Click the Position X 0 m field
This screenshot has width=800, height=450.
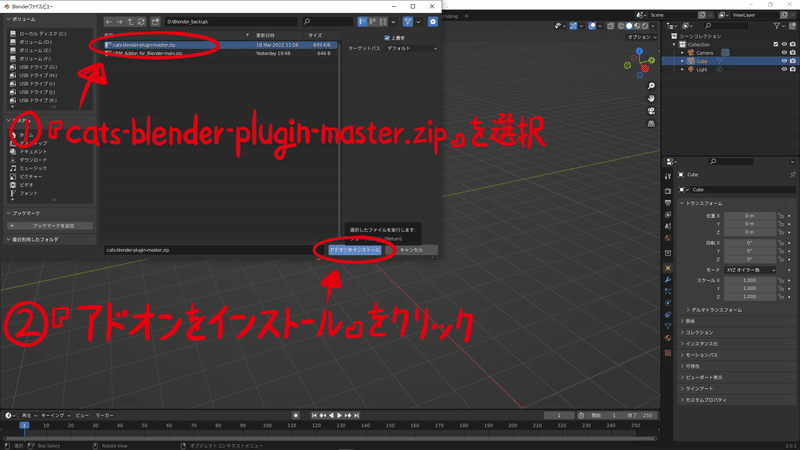click(749, 216)
